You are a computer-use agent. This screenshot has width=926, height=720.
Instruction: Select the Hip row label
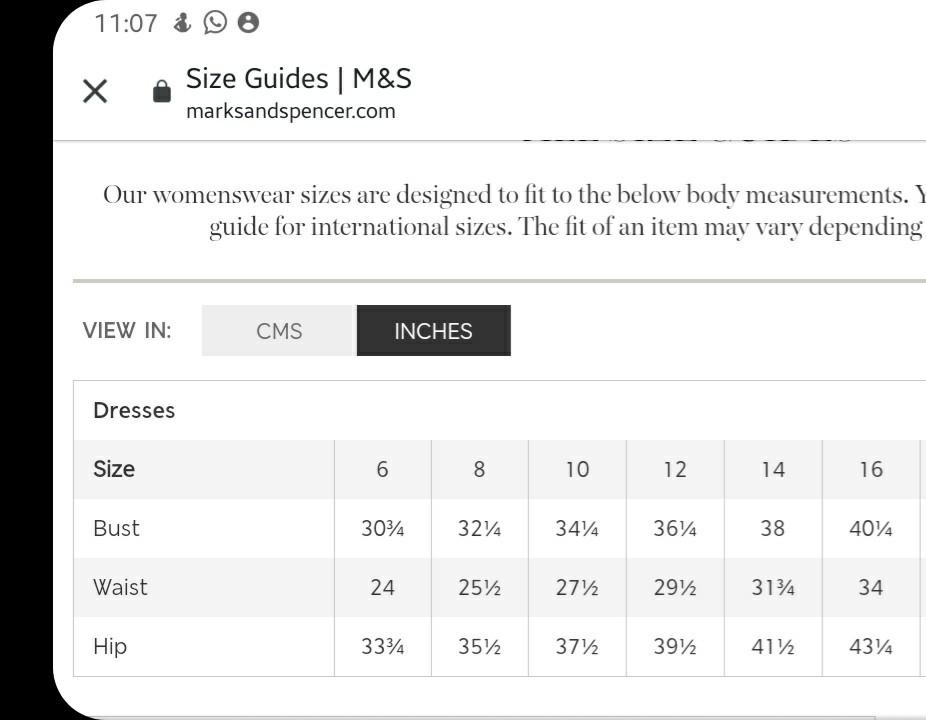110,647
